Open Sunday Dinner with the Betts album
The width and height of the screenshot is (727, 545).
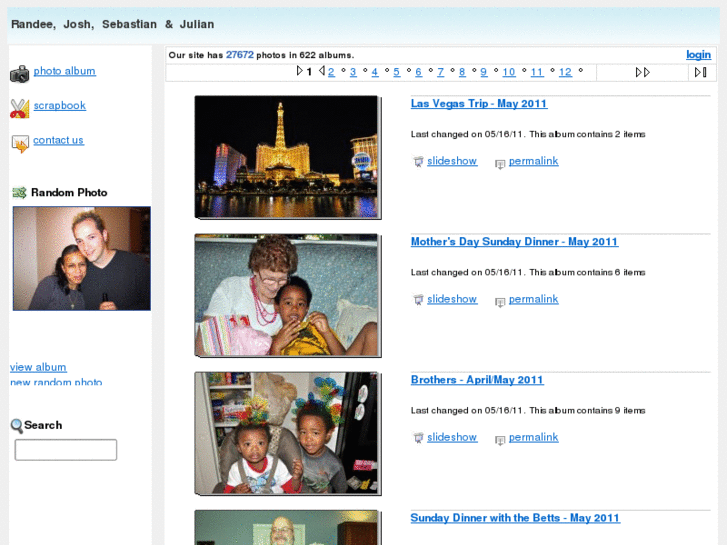tap(515, 518)
